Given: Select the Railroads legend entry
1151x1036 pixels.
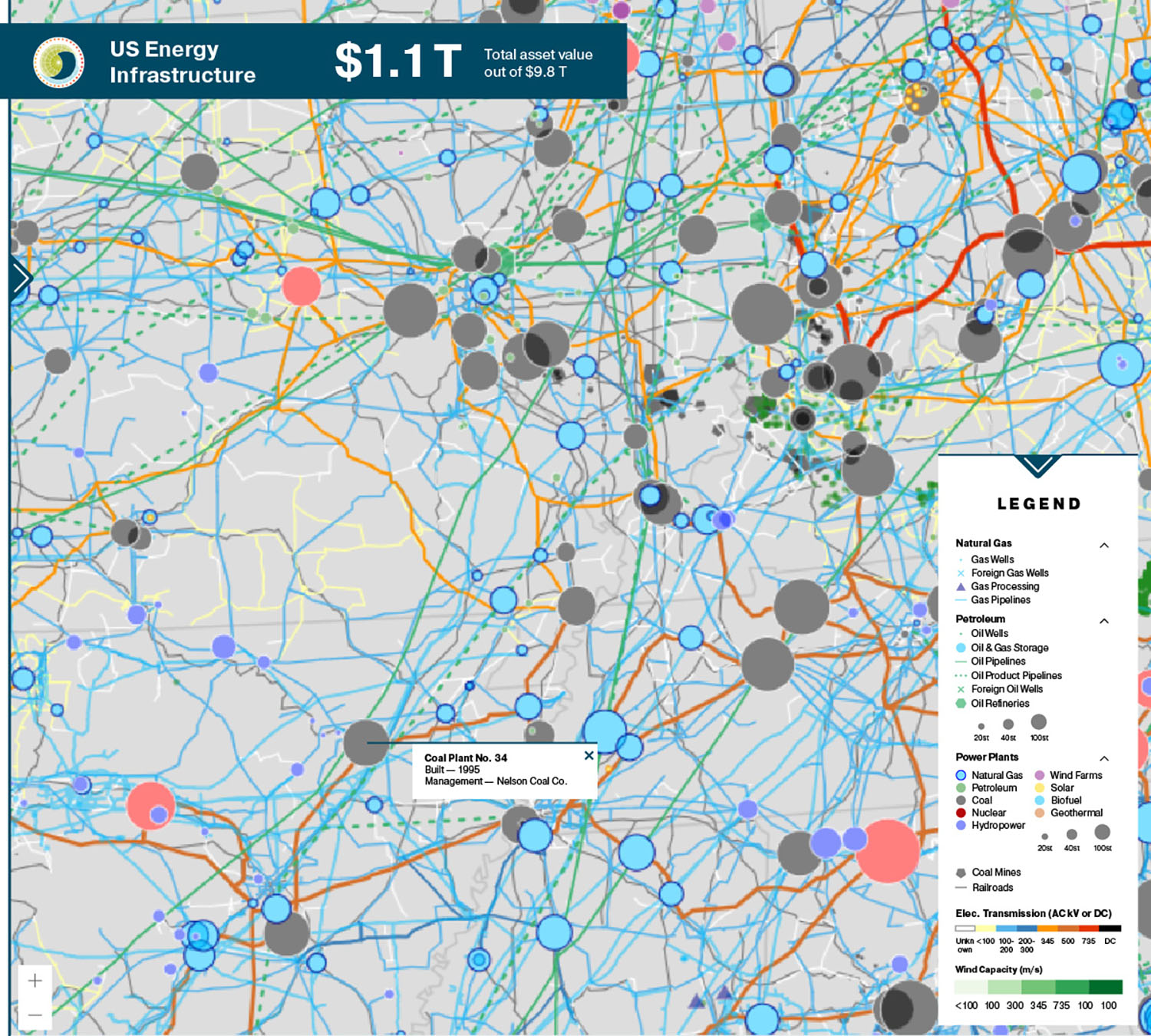Looking at the screenshot, I should (992, 887).
